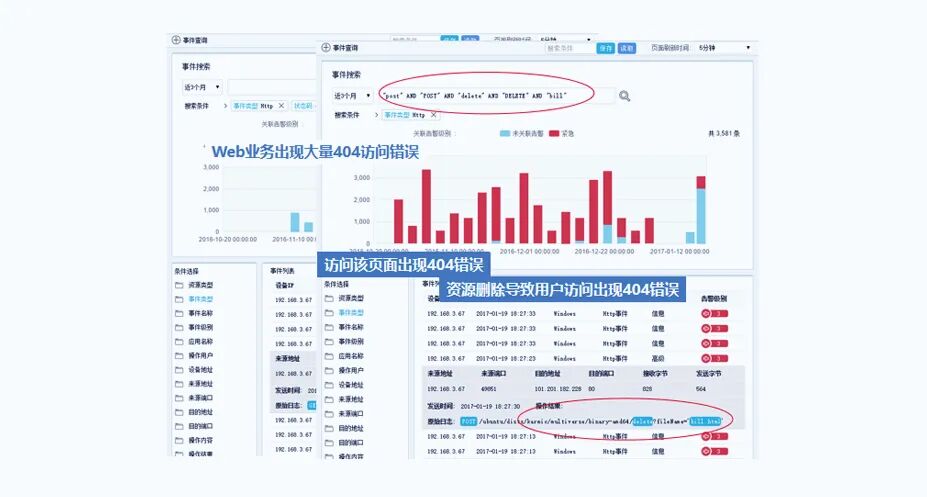927x497 pixels.
Task: Click the 告警级别 column header
Action: [714, 299]
